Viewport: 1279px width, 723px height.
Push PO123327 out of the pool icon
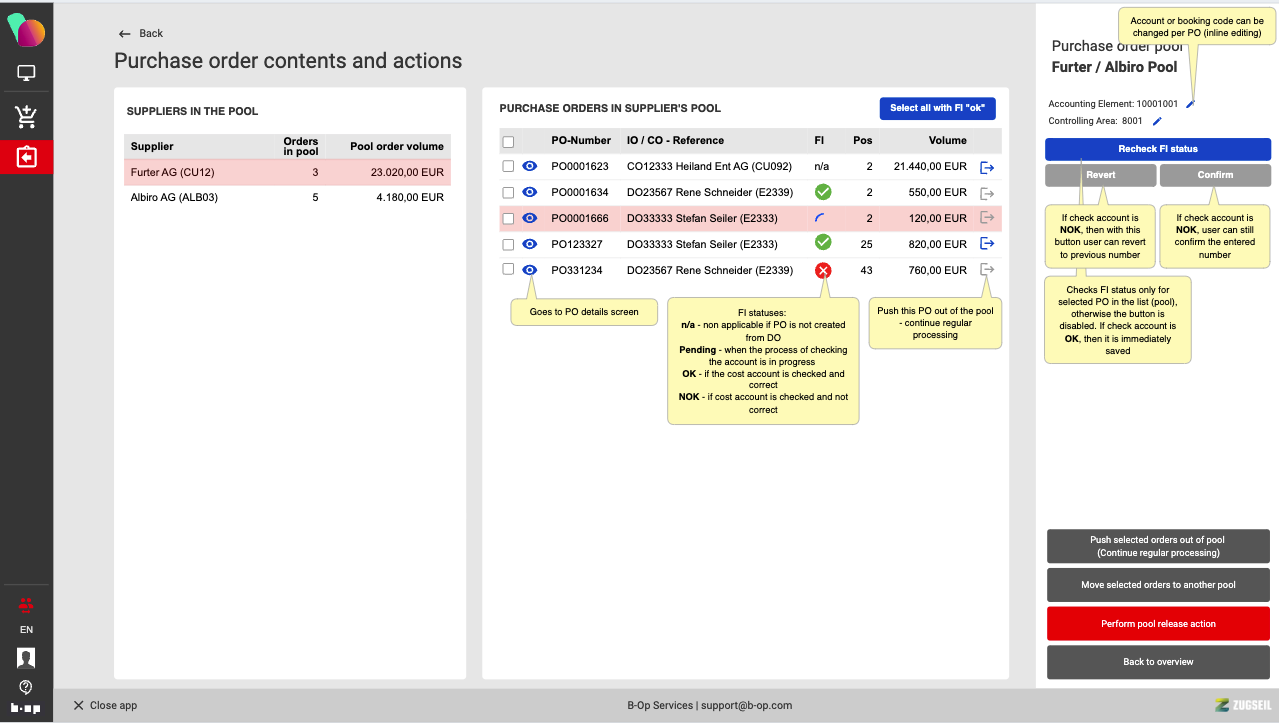(987, 244)
